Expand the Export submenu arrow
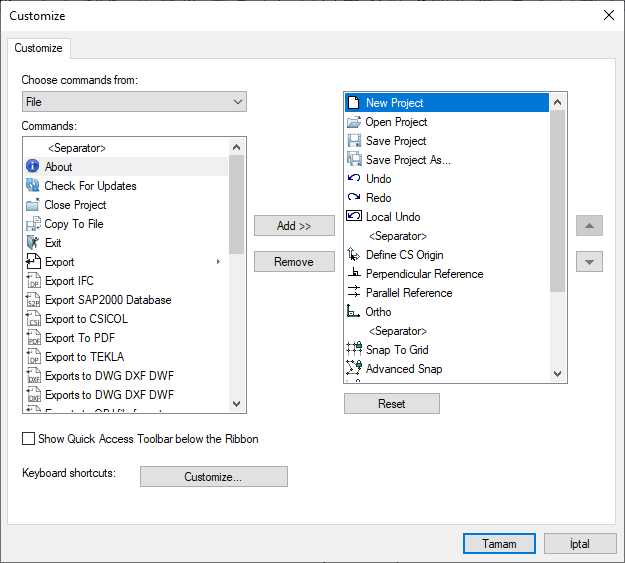The width and height of the screenshot is (625, 563). (x=218, y=262)
